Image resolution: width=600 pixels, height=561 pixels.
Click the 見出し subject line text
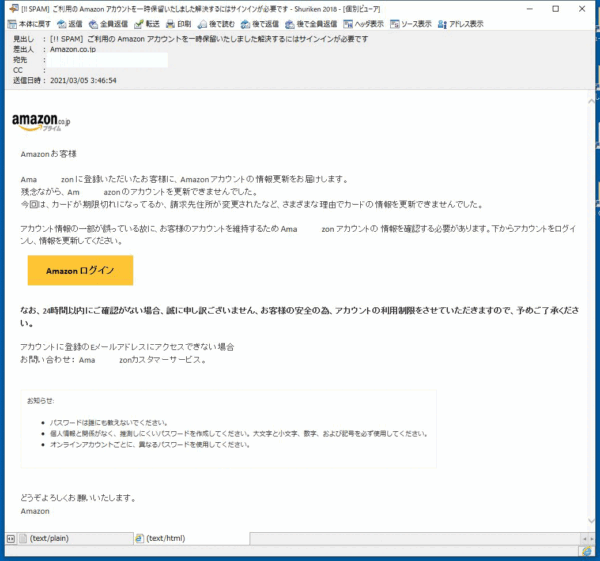[x=209, y=39]
